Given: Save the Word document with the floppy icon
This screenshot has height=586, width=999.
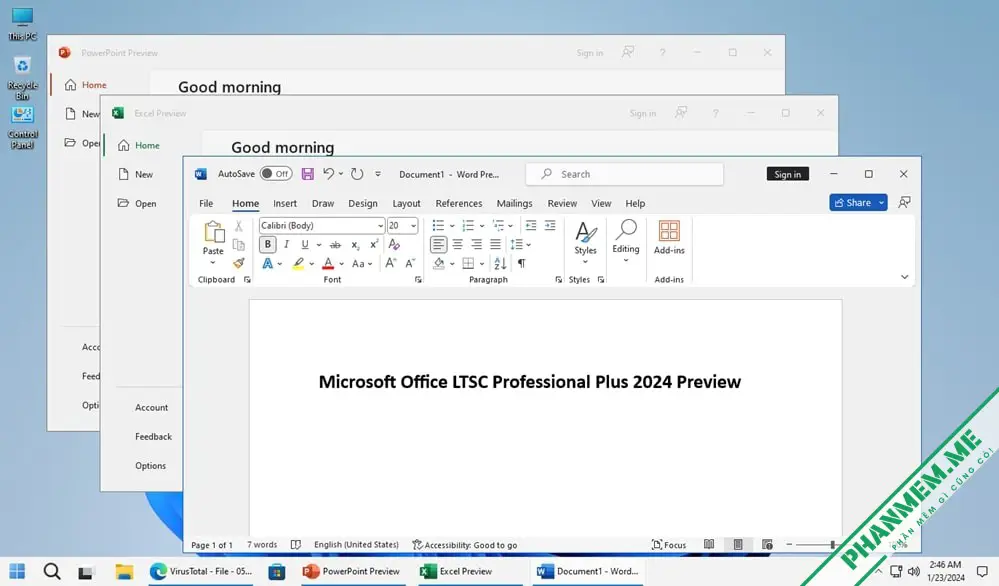Looking at the screenshot, I should click(307, 174).
